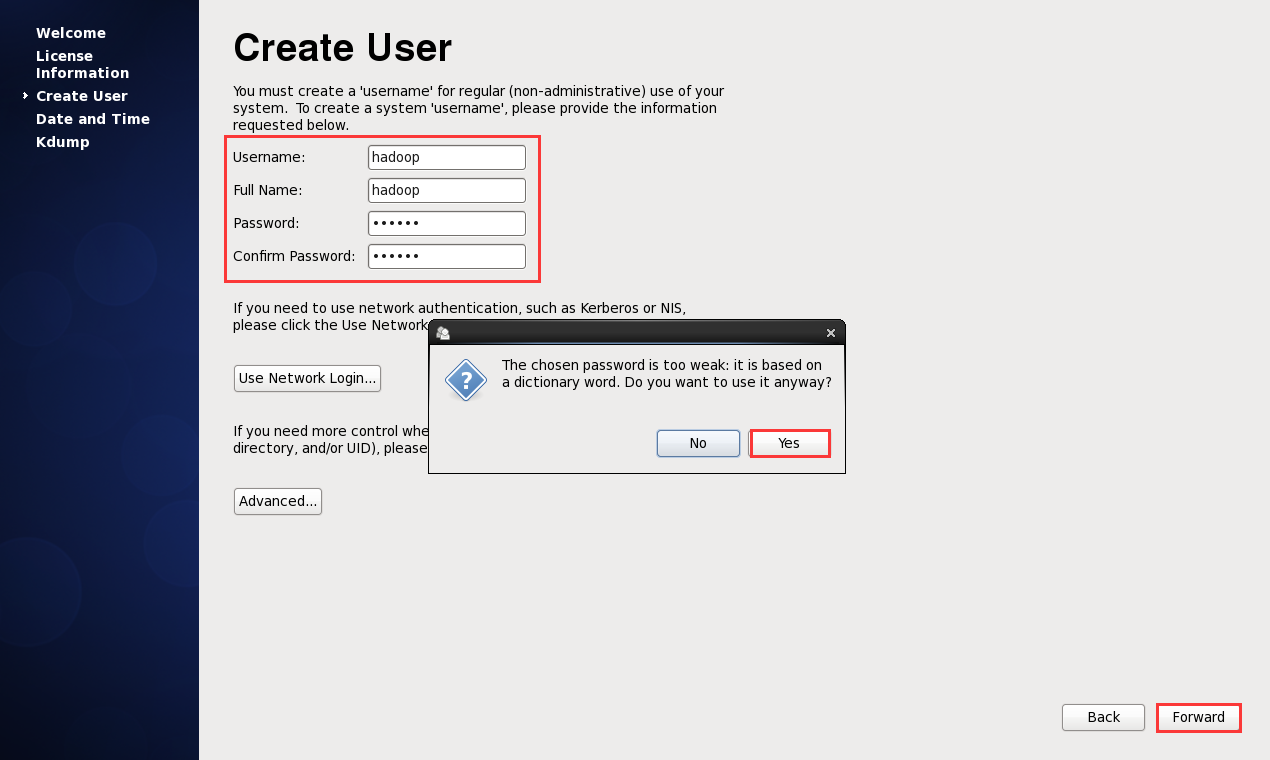1270x760 pixels.
Task: Click the 'Full Name:' label
Action: pyautogui.click(x=268, y=190)
